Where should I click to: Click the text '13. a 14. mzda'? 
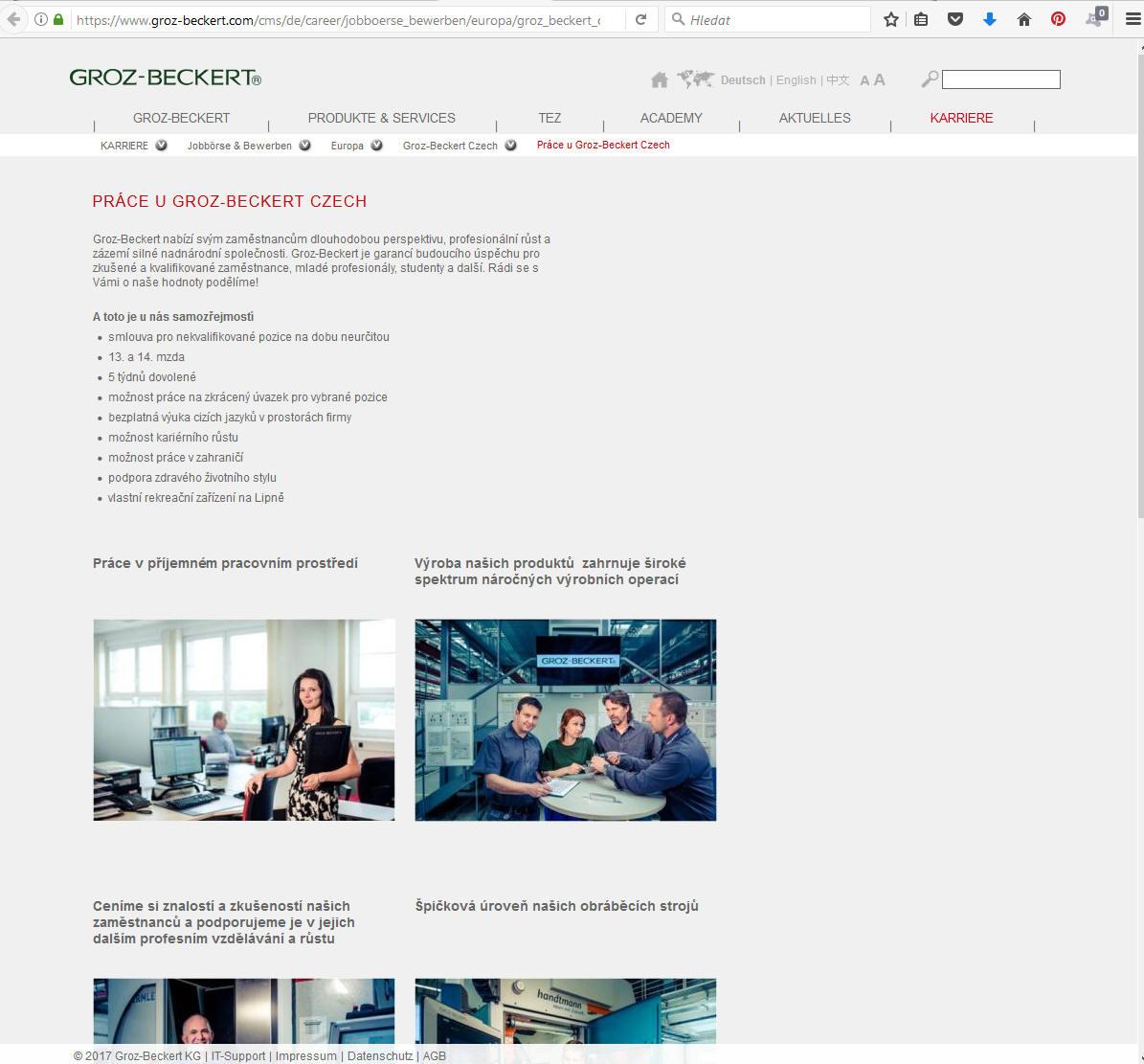click(x=146, y=357)
